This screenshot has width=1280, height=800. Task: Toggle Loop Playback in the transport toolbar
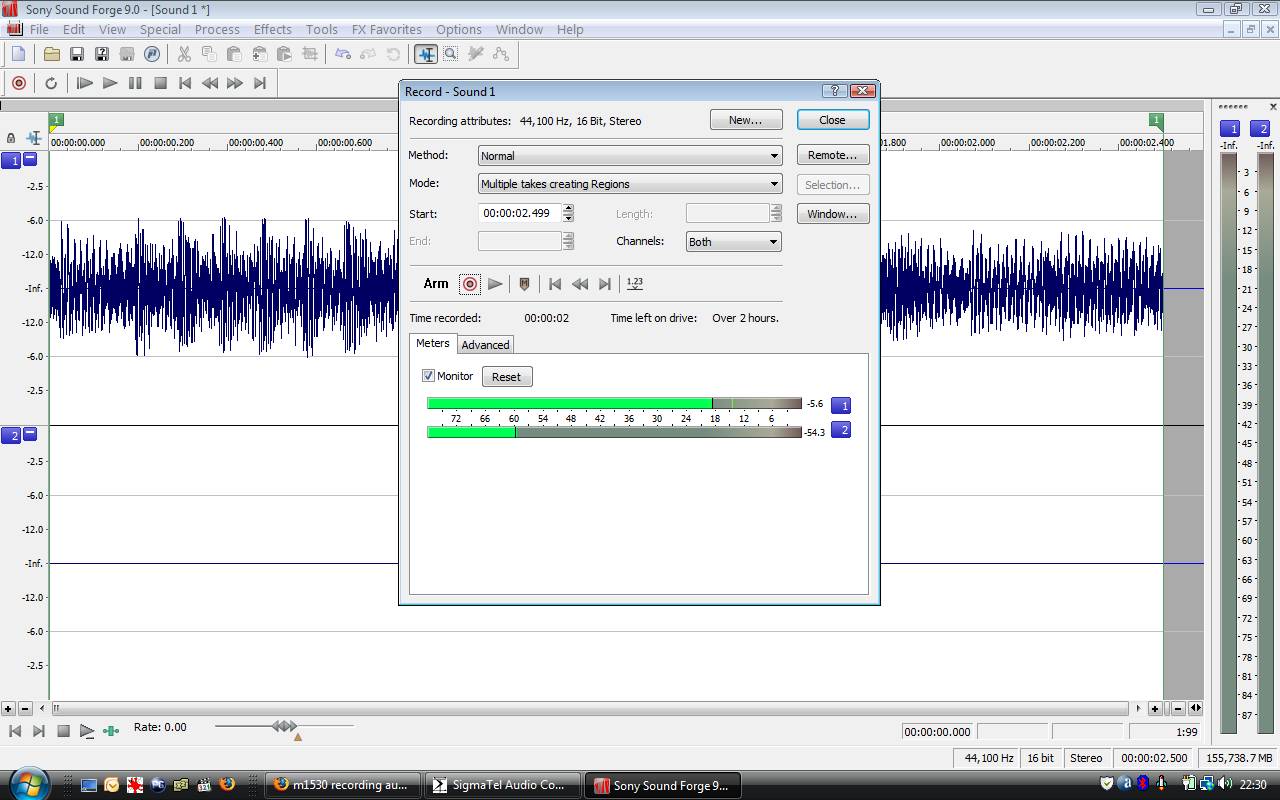[x=51, y=83]
